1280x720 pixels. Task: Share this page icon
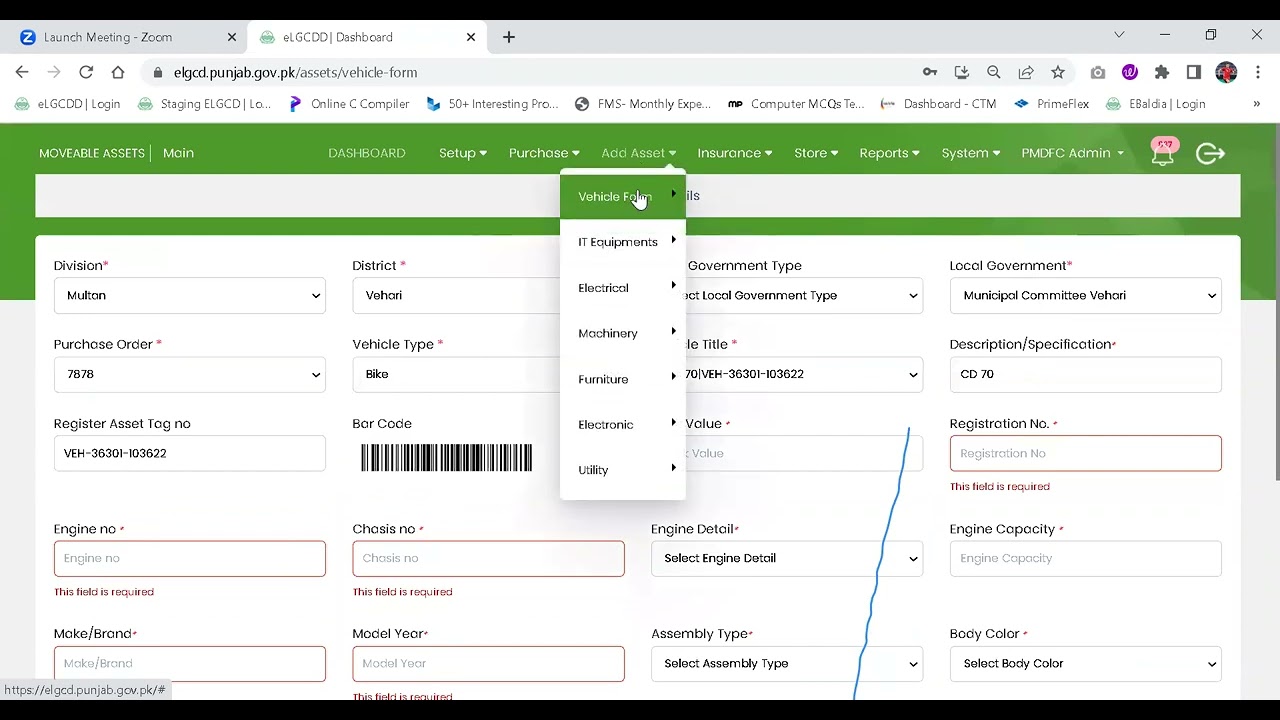[x=1026, y=72]
